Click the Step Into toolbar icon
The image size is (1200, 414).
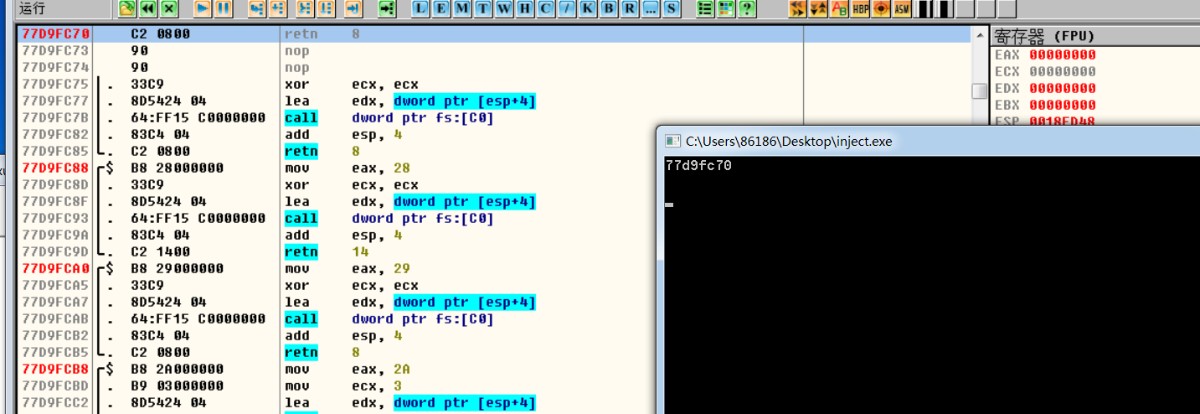pyautogui.click(x=257, y=8)
